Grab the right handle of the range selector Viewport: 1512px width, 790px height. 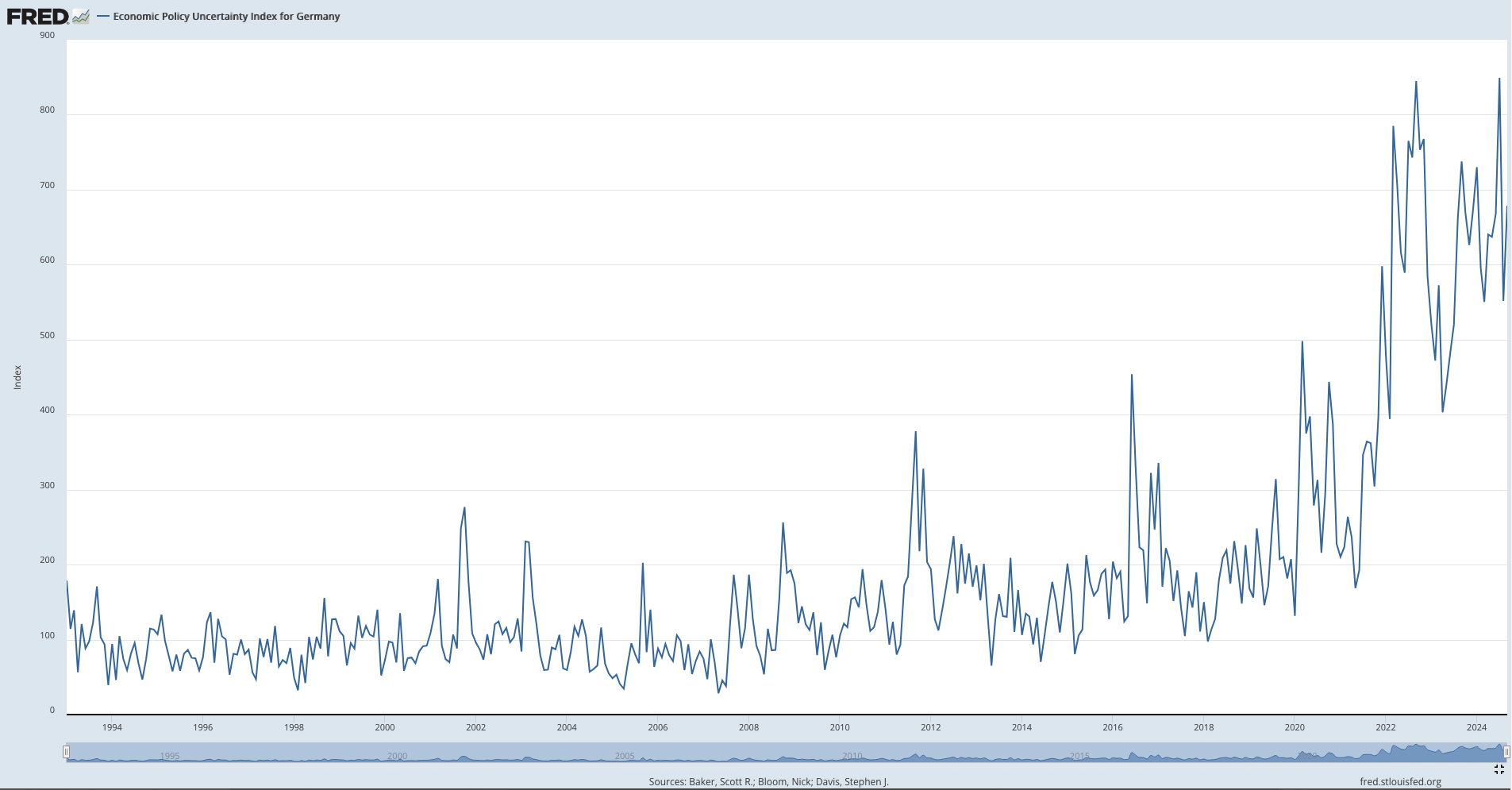pos(1506,752)
